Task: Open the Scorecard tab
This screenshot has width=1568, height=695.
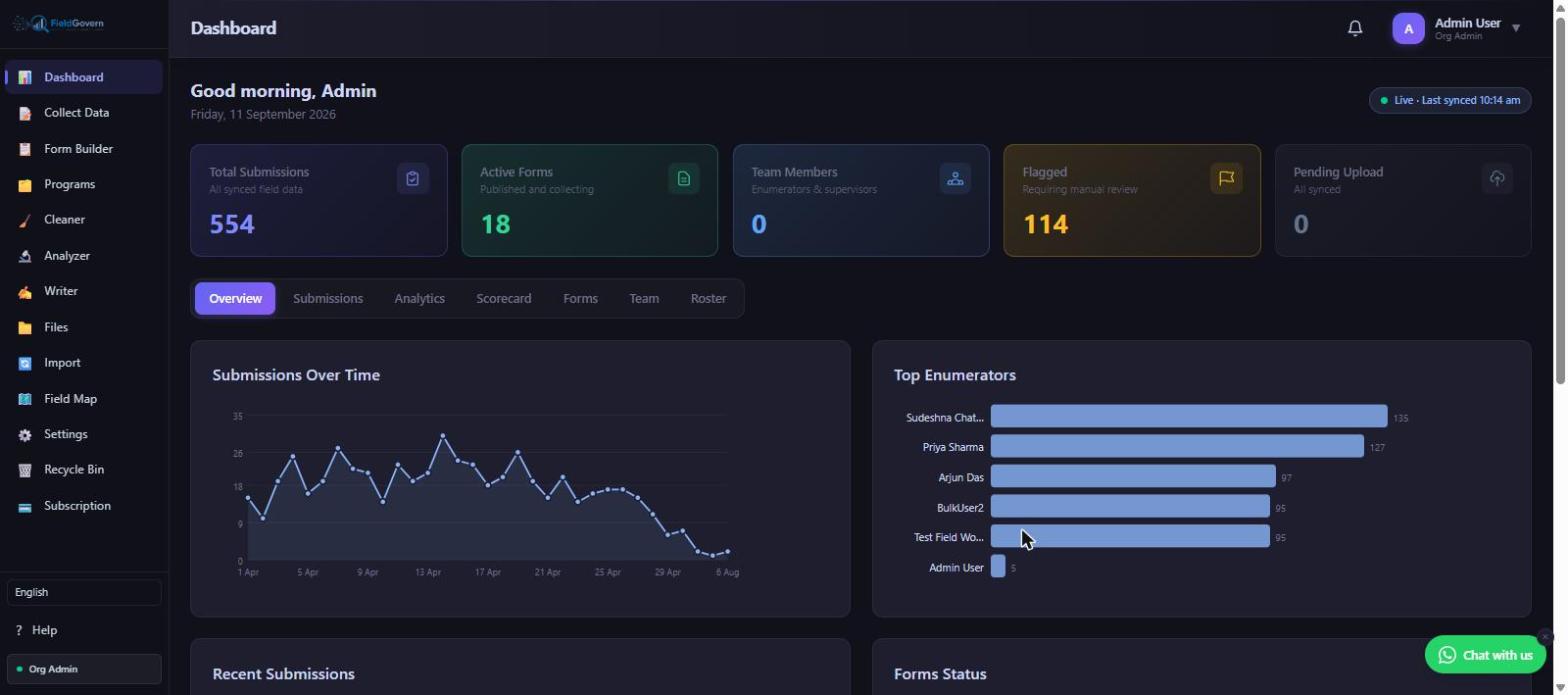Action: pos(504,298)
